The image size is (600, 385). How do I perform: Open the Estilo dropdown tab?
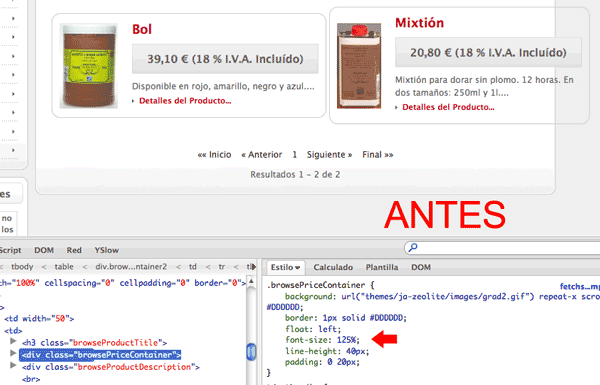coord(285,268)
